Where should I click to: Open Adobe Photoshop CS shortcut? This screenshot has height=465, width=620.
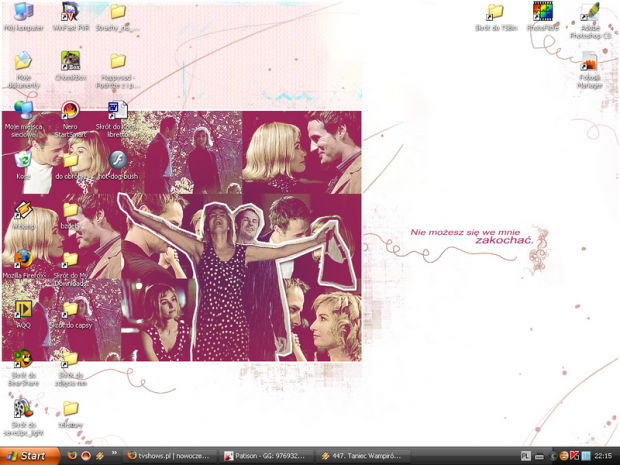pyautogui.click(x=590, y=13)
